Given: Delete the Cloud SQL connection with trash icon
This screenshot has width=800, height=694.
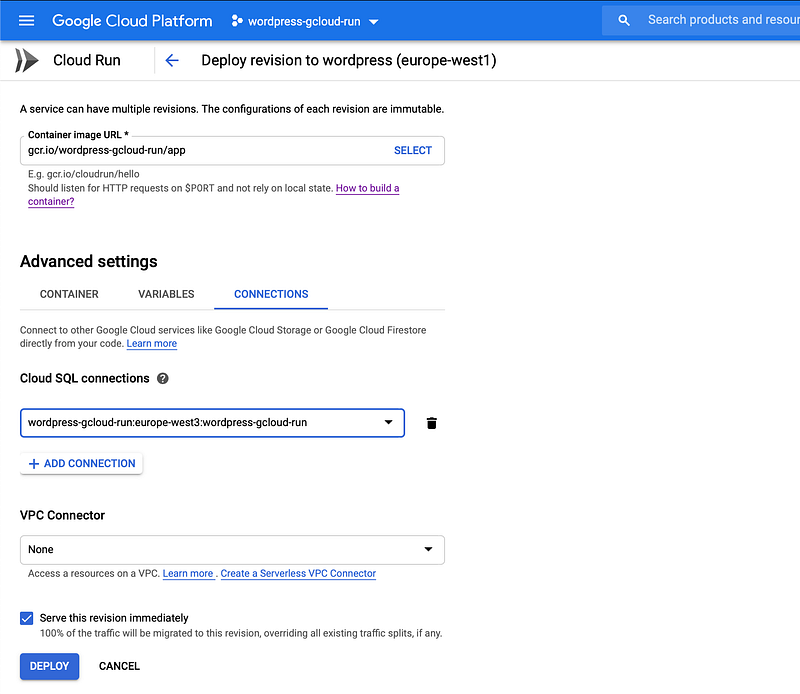Looking at the screenshot, I should 432,423.
